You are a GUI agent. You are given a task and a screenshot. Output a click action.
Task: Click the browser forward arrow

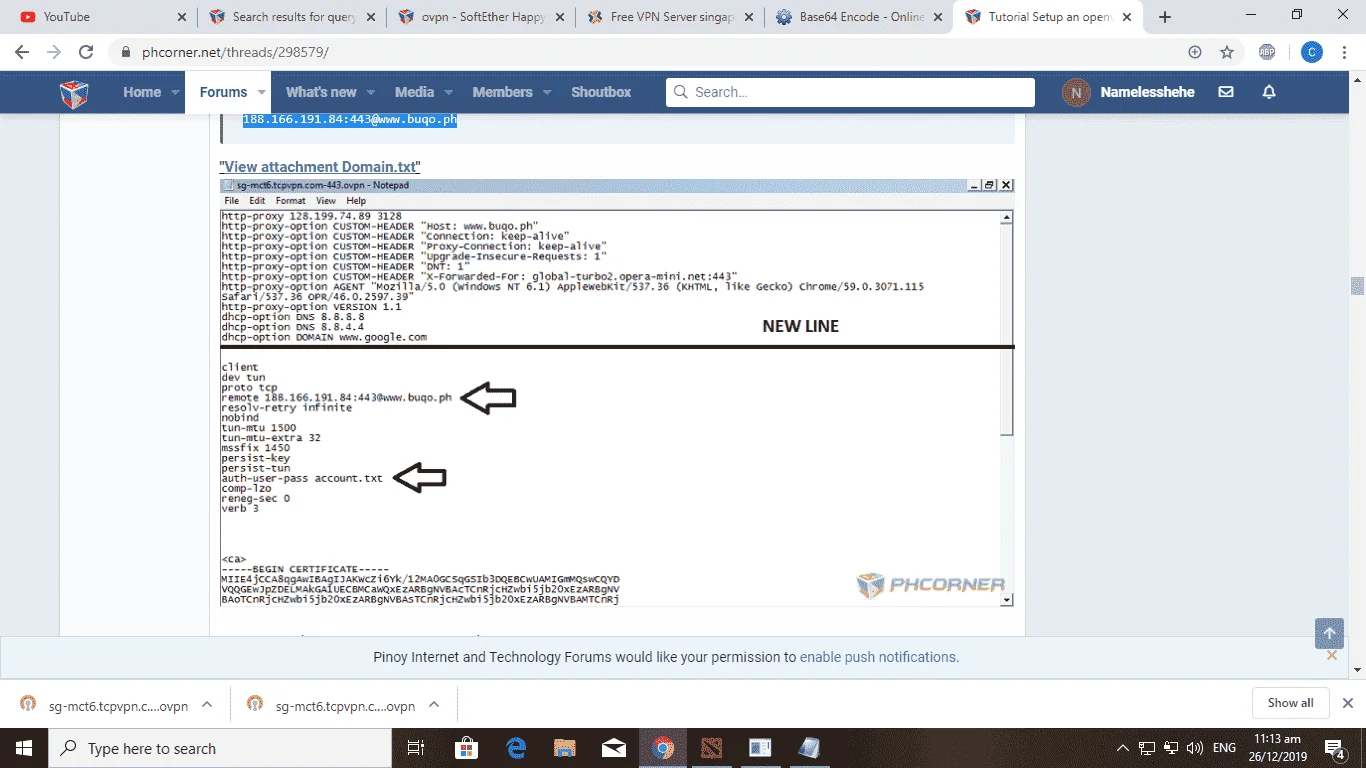(54, 53)
